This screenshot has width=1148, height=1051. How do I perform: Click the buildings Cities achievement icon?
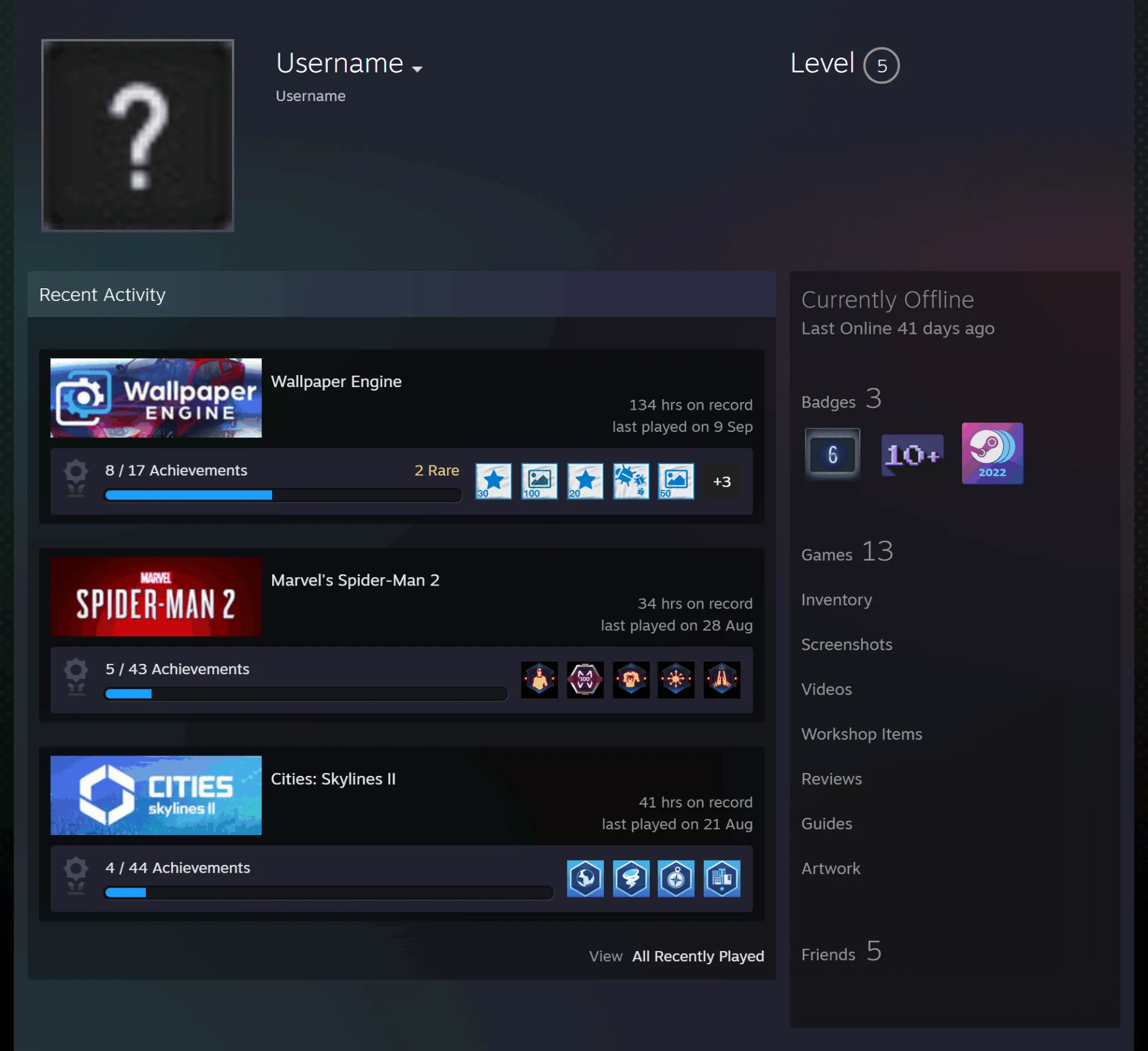point(722,878)
